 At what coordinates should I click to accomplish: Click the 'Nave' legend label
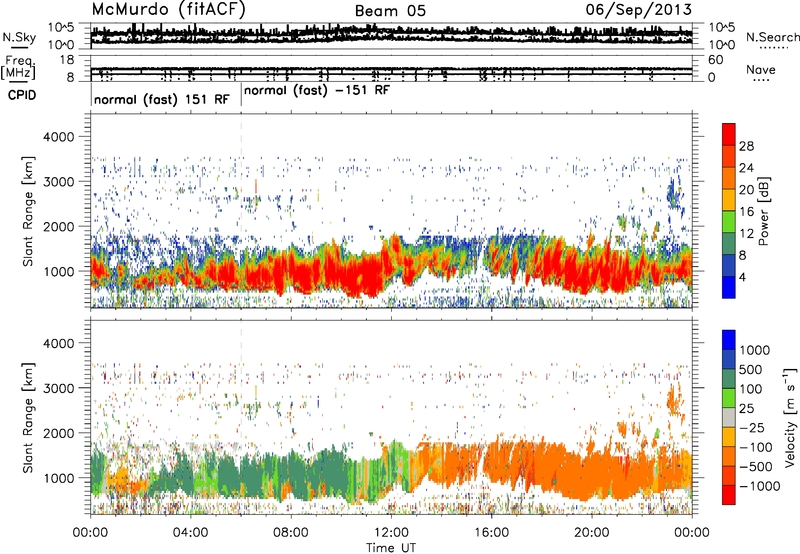761,69
